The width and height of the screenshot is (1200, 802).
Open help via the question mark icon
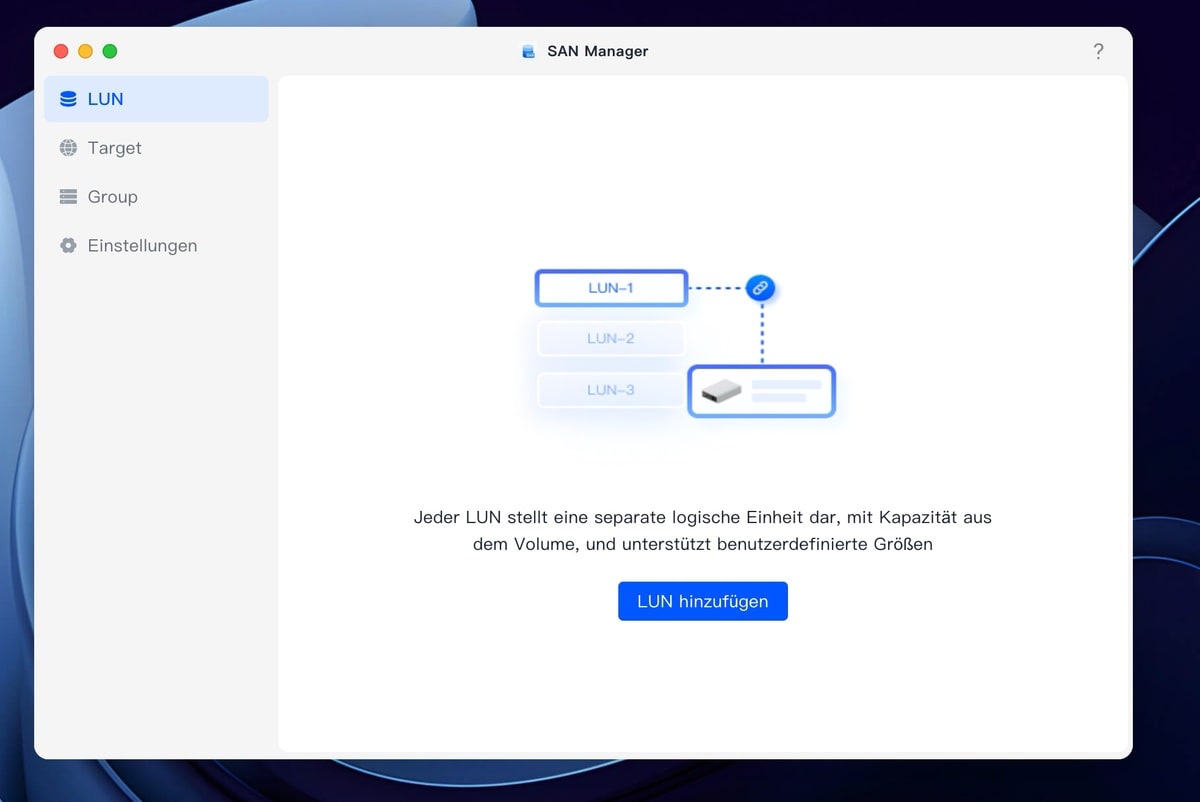point(1098,51)
